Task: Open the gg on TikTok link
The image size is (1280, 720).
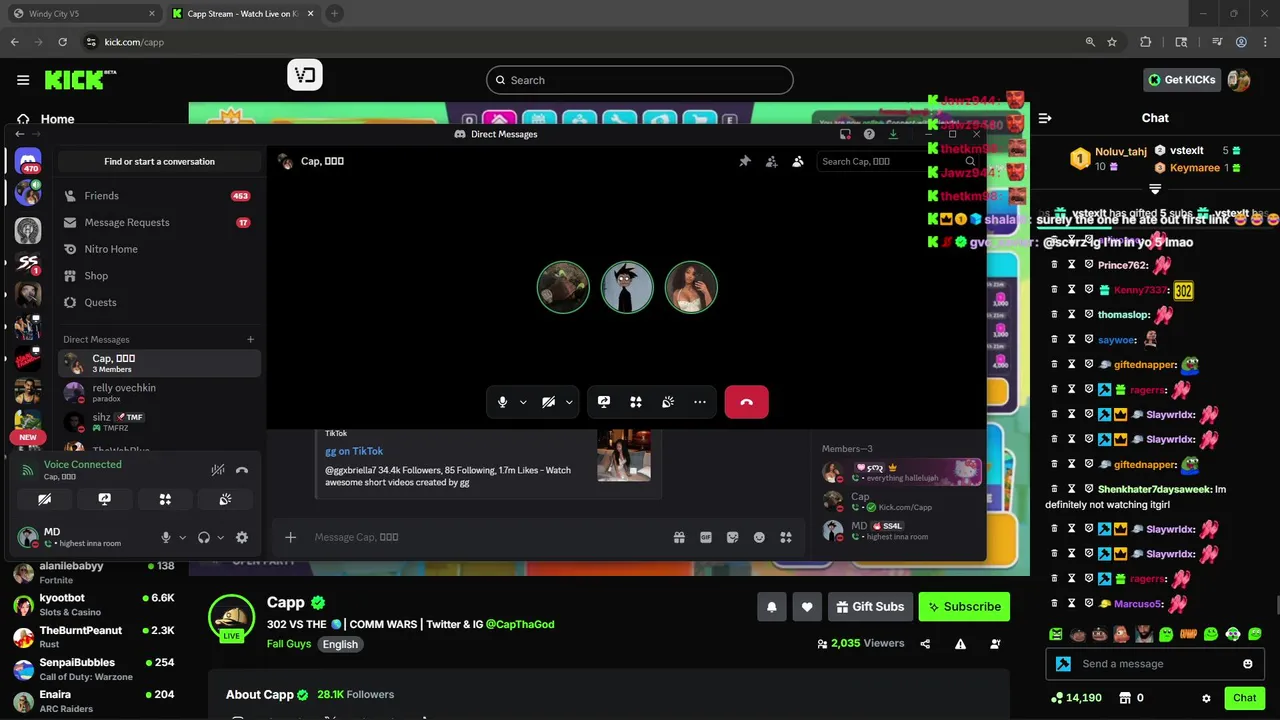Action: coord(354,451)
